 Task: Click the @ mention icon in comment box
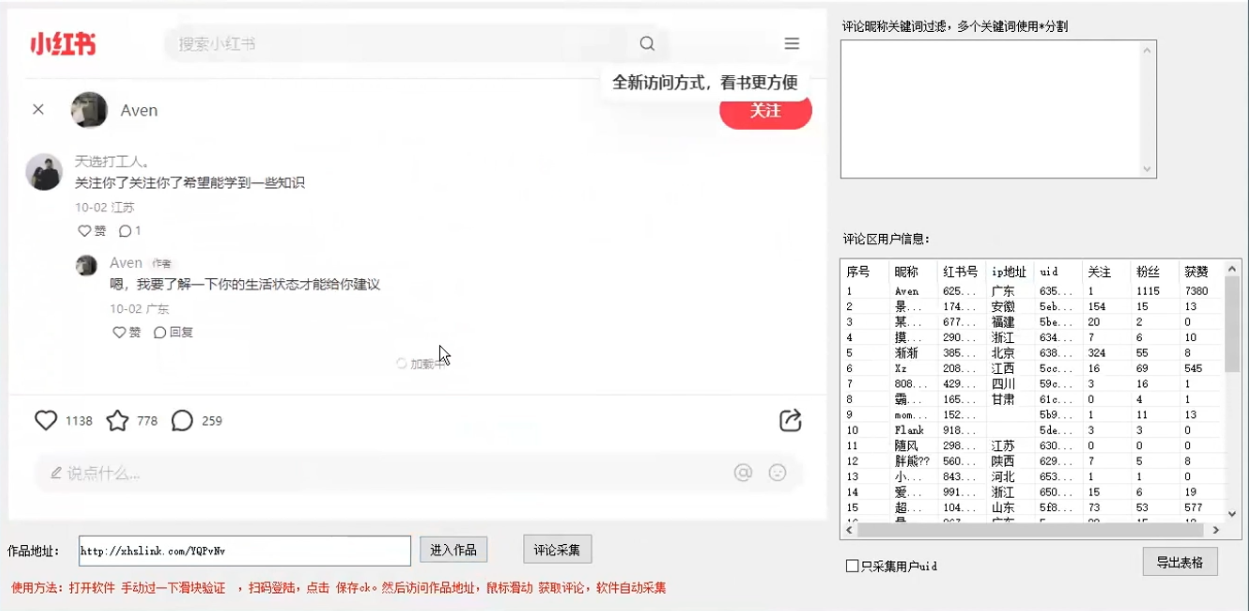(743, 473)
